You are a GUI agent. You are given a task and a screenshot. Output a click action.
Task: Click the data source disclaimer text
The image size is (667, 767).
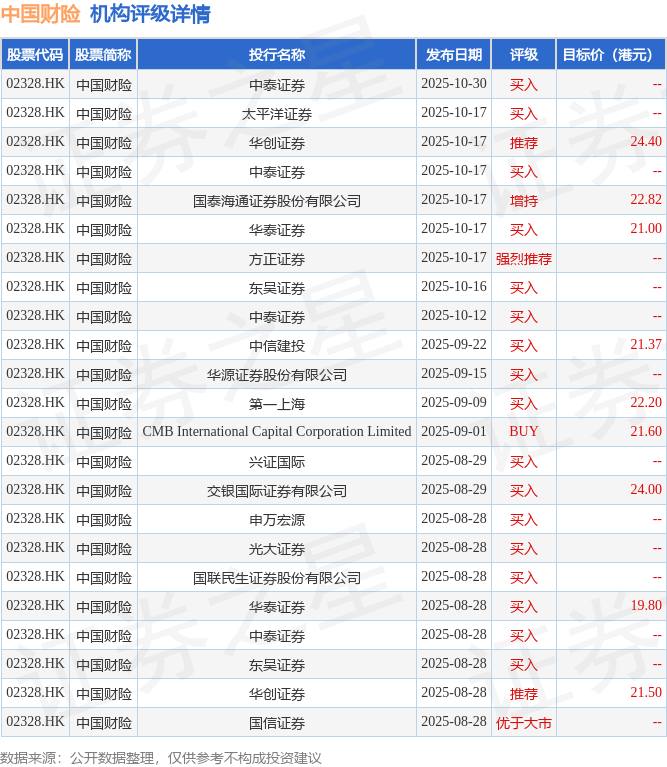[x=161, y=758]
